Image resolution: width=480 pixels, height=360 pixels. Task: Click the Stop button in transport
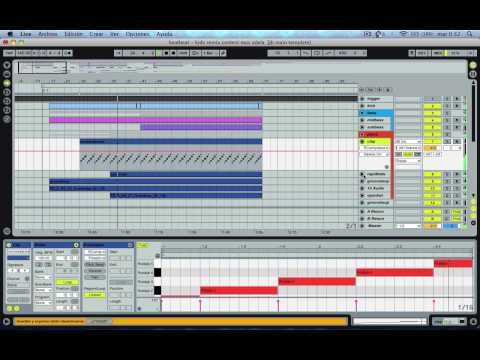click(166, 53)
